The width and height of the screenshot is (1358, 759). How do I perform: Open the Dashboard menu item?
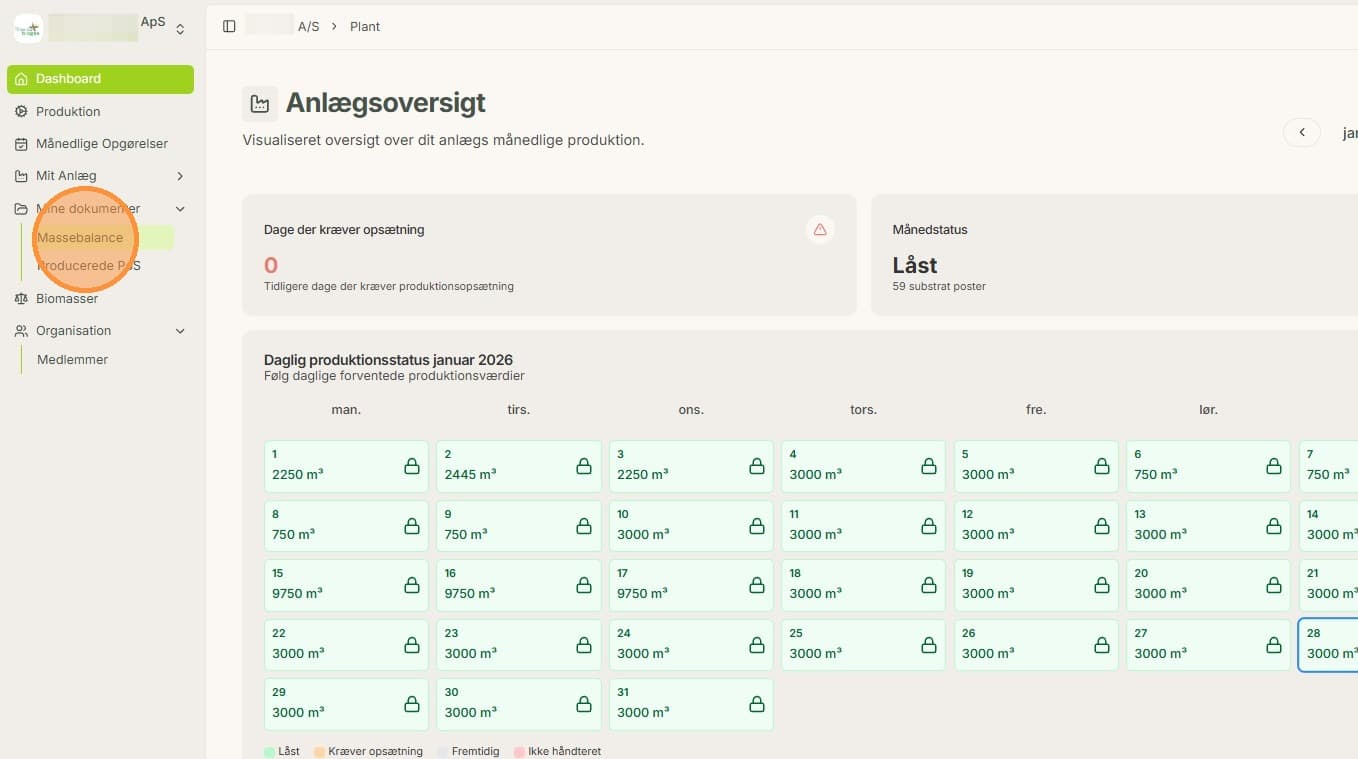pyautogui.click(x=100, y=79)
